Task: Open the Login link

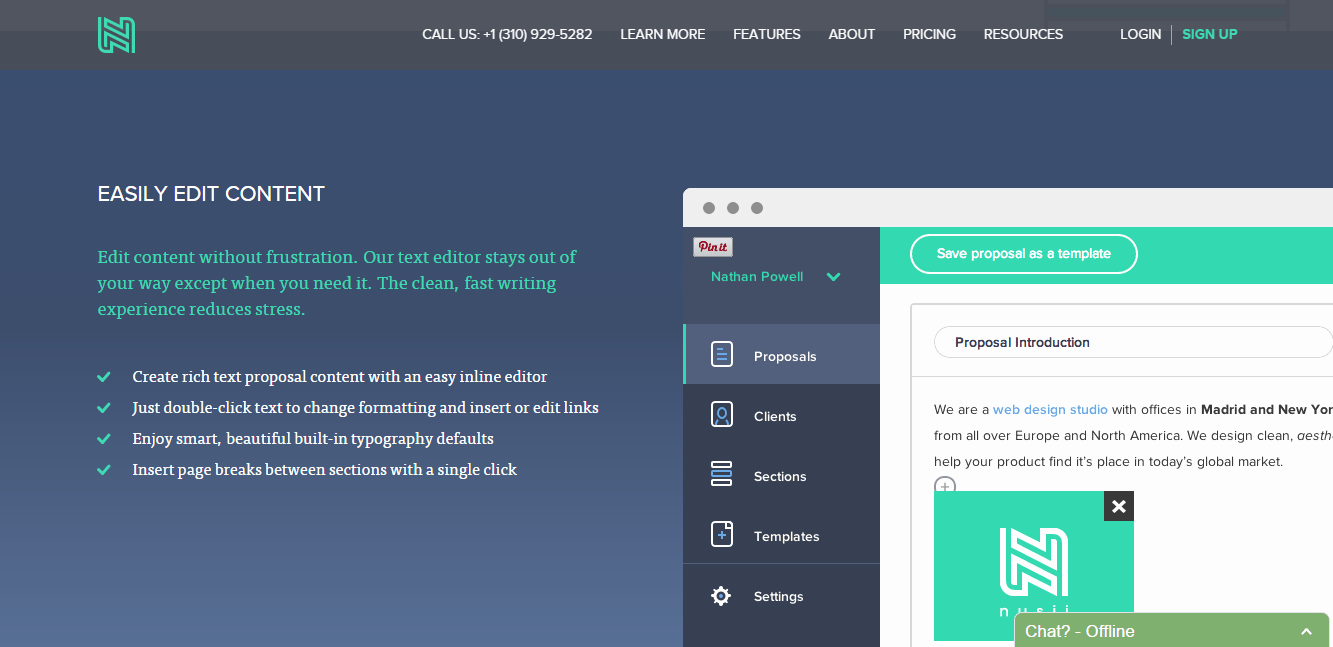Action: pos(1140,34)
